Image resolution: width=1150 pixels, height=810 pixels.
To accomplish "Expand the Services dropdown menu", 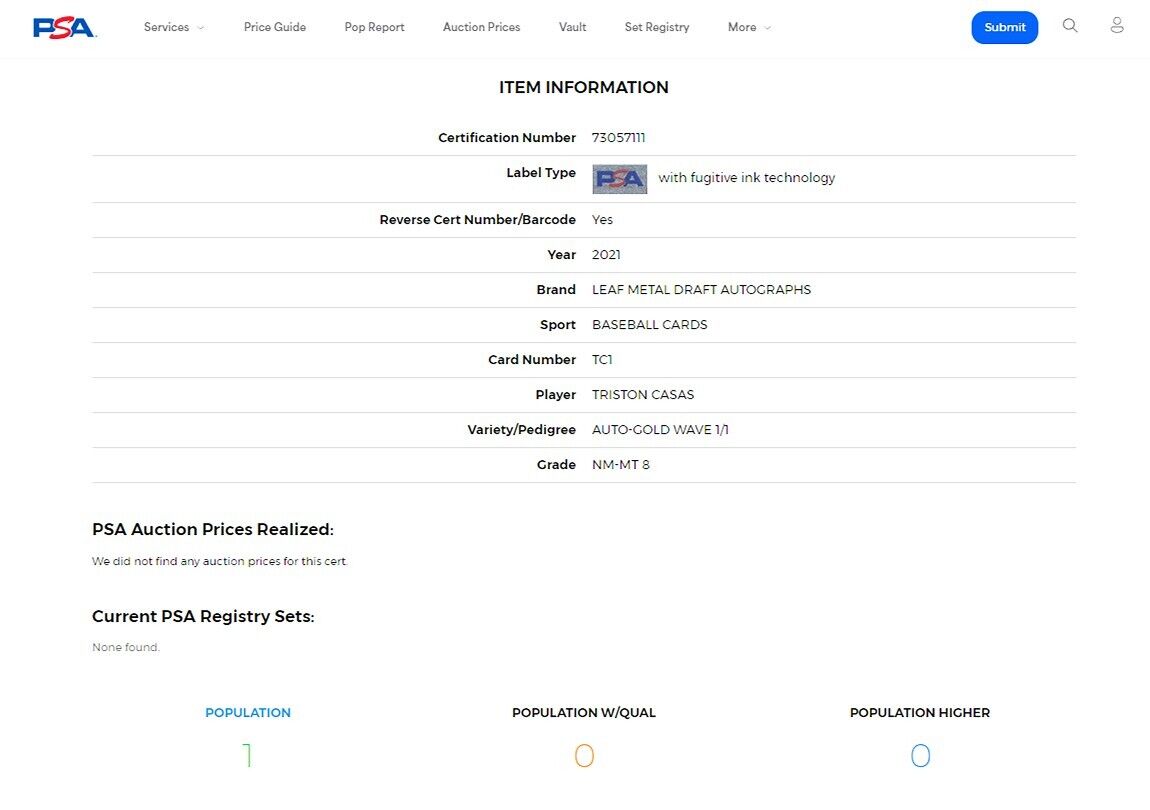I will pyautogui.click(x=174, y=27).
